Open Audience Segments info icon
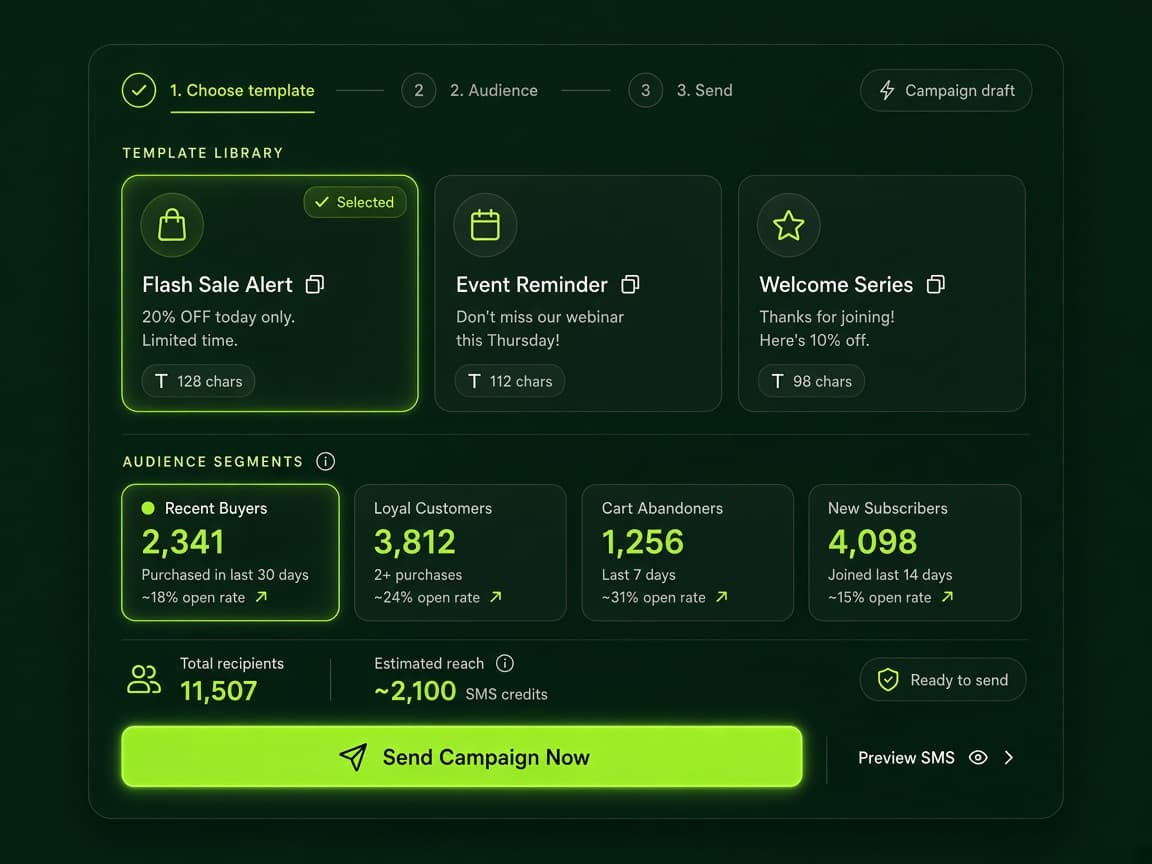The image size is (1152, 864). coord(325,461)
